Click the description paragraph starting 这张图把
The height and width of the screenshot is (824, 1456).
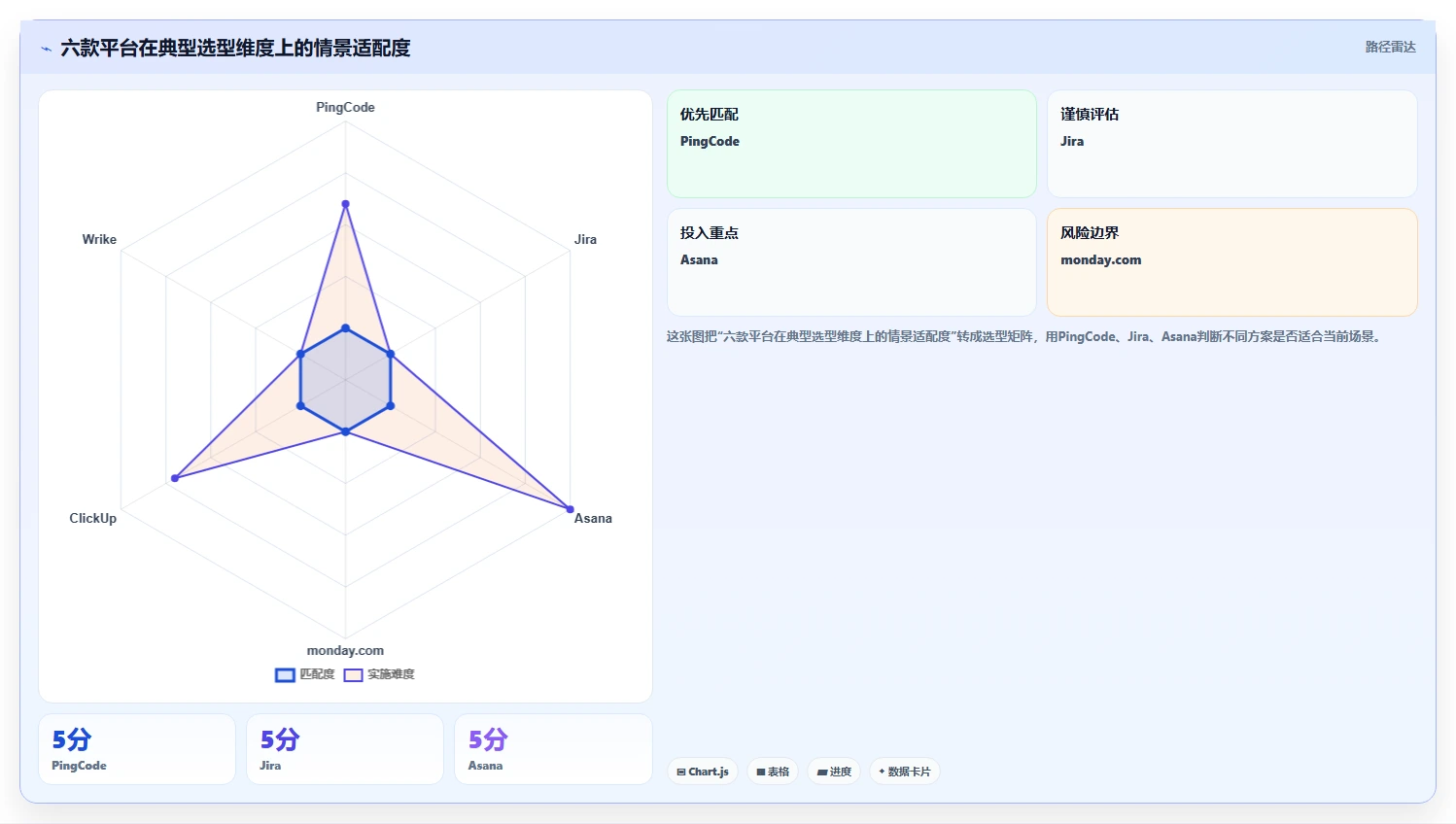1025,337
